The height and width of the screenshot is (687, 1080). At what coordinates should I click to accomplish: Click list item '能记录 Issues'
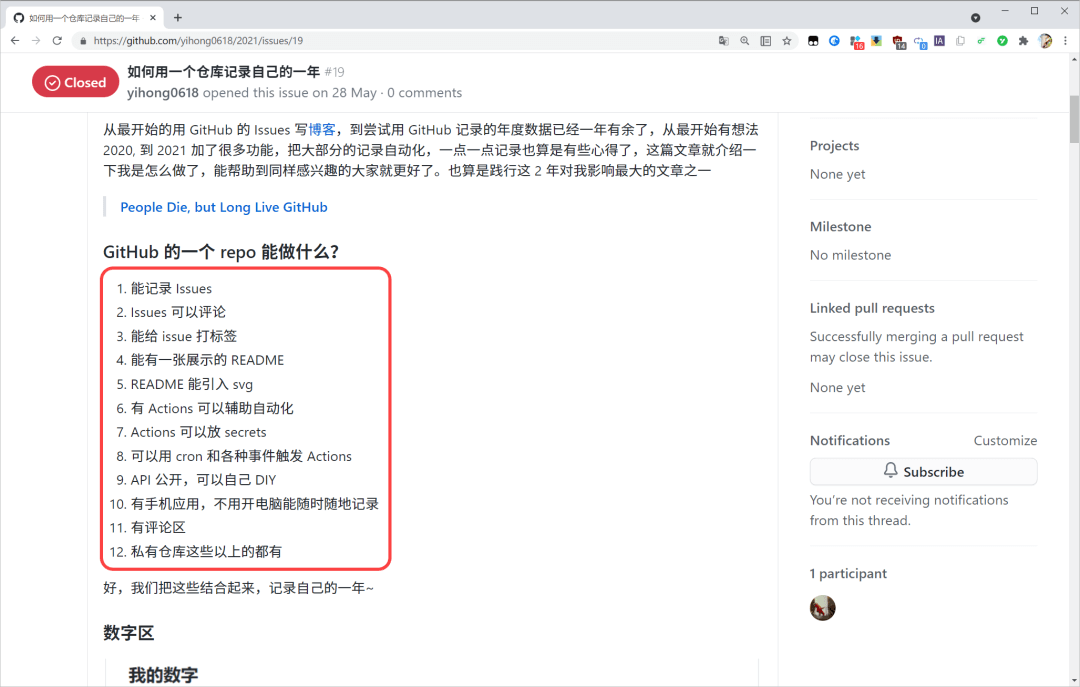tap(171, 288)
